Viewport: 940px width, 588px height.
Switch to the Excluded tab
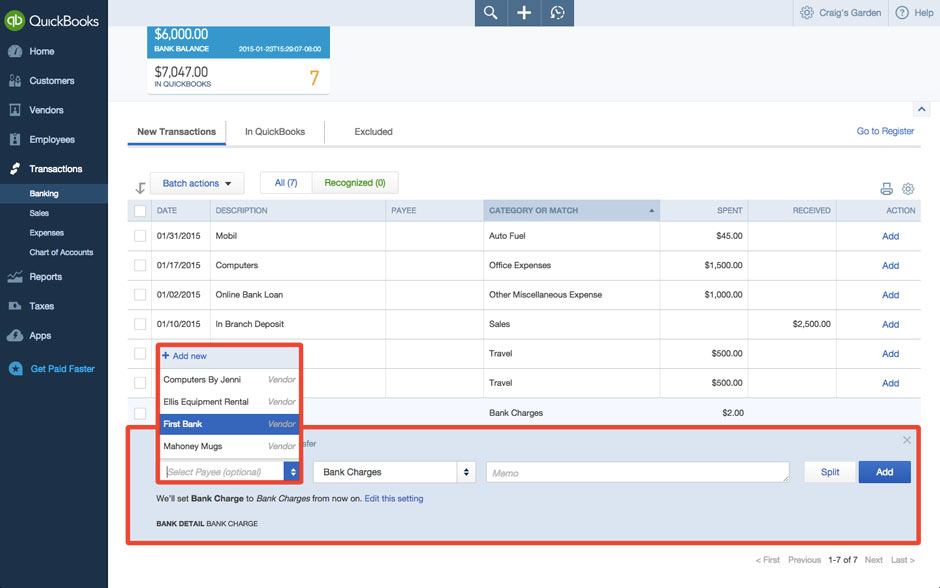[x=373, y=131]
